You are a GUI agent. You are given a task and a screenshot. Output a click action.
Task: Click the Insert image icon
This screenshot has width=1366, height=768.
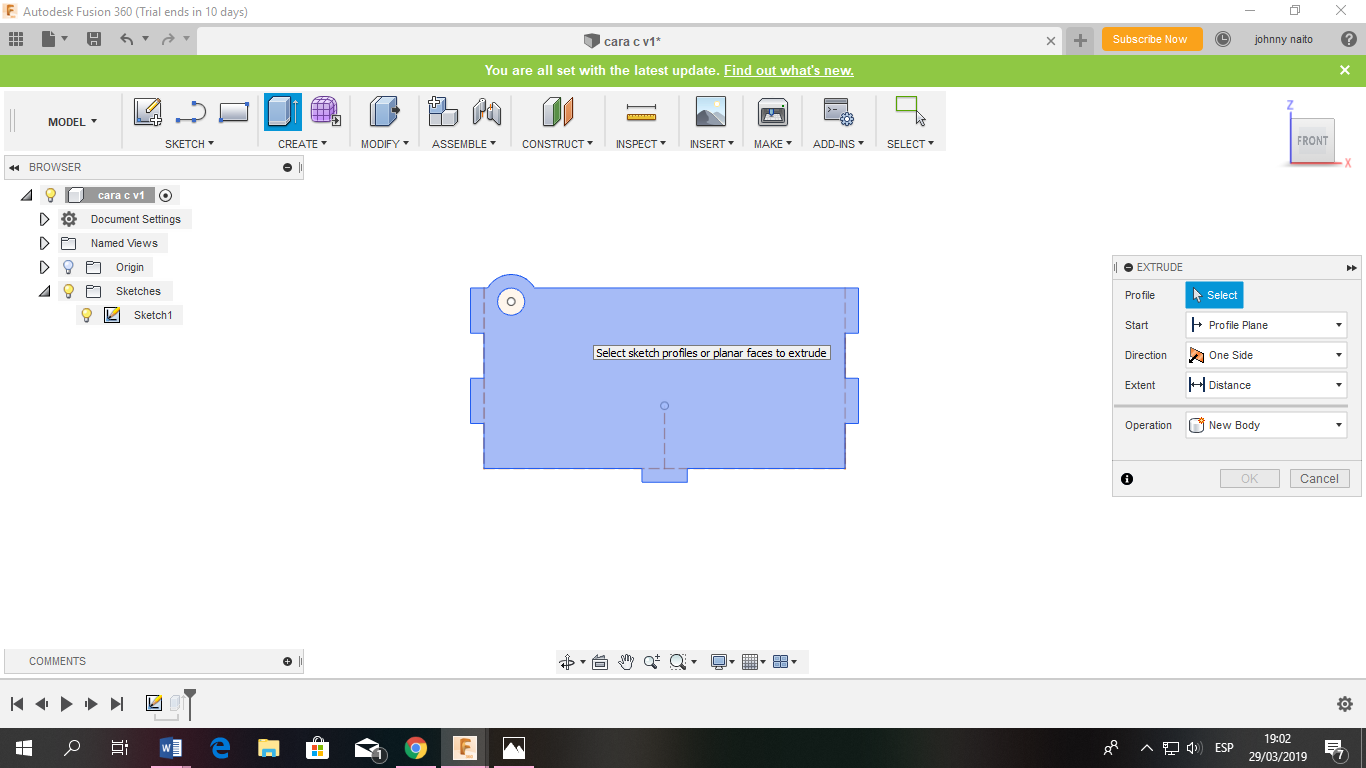coord(711,112)
